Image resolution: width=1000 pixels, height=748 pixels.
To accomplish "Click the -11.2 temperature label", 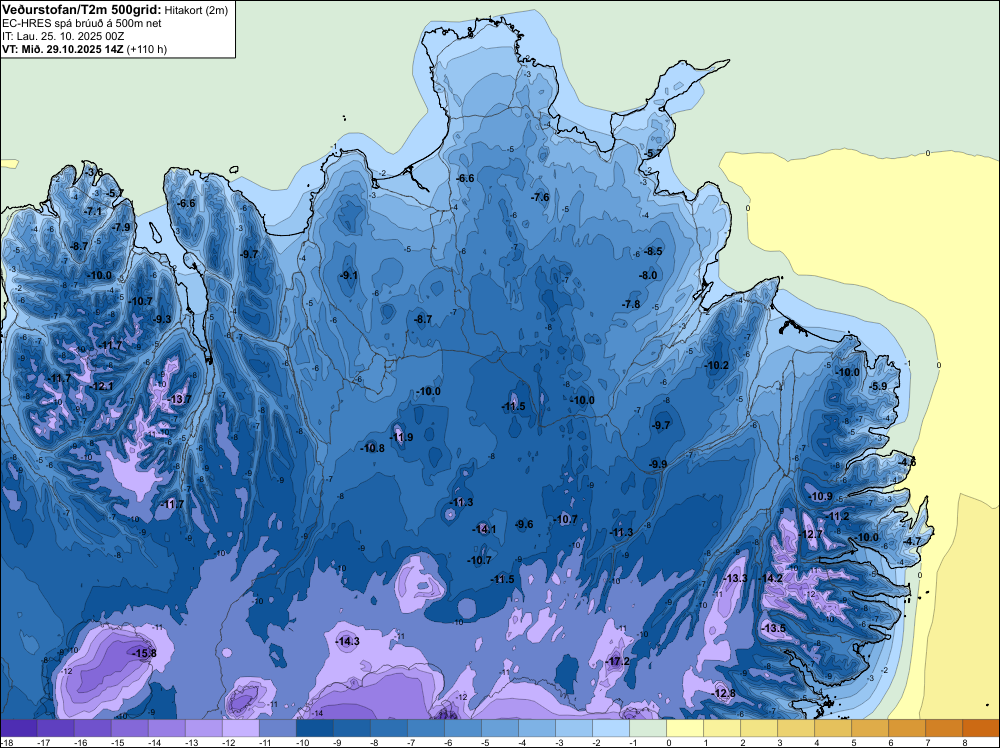I will click(x=837, y=516).
